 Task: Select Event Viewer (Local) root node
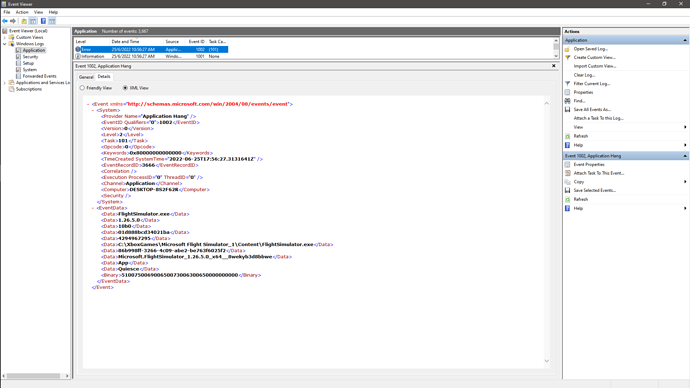(28, 31)
